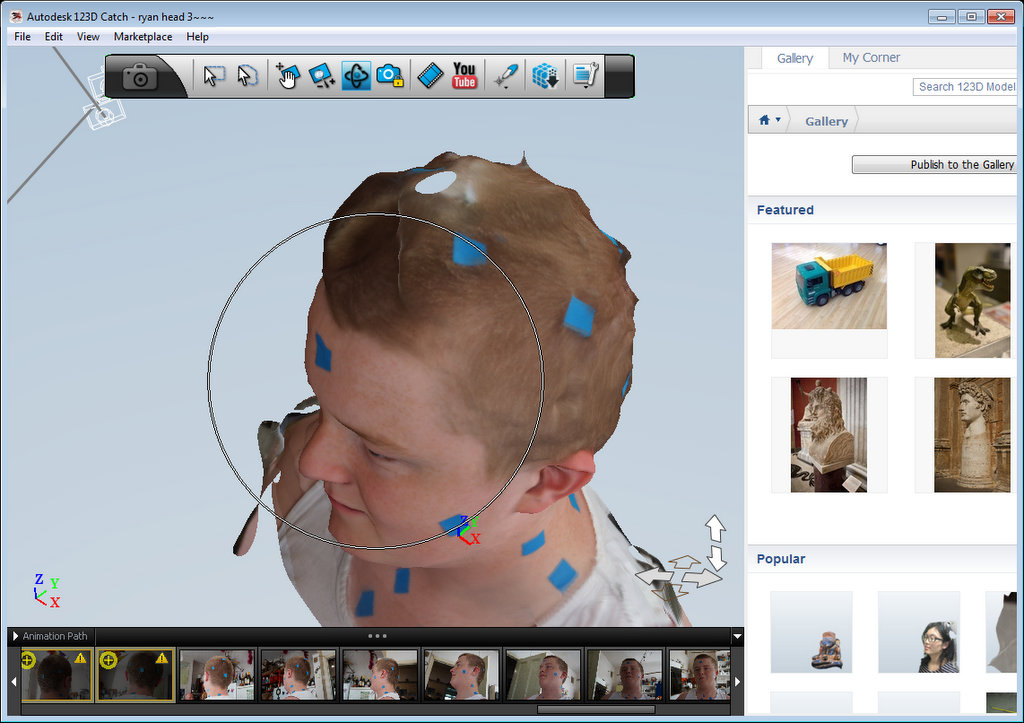Expand the Animation Path panel
This screenshot has height=723, width=1024.
pos(16,636)
